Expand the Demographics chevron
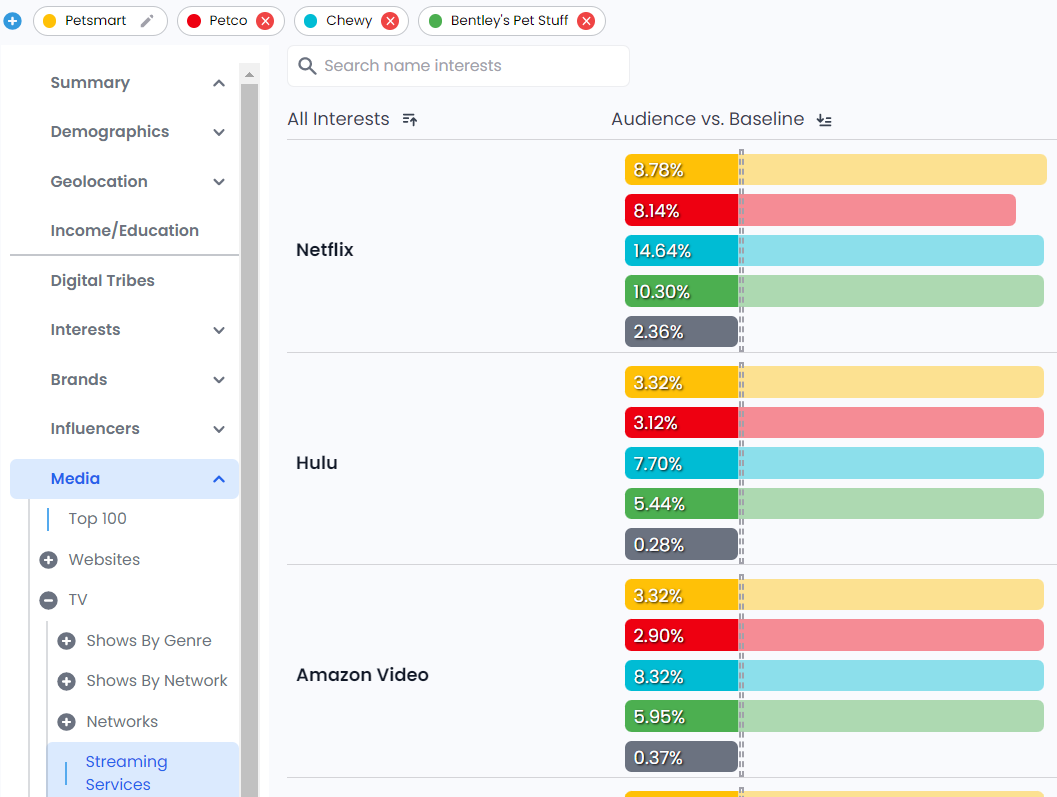The image size is (1057, 797). [218, 132]
